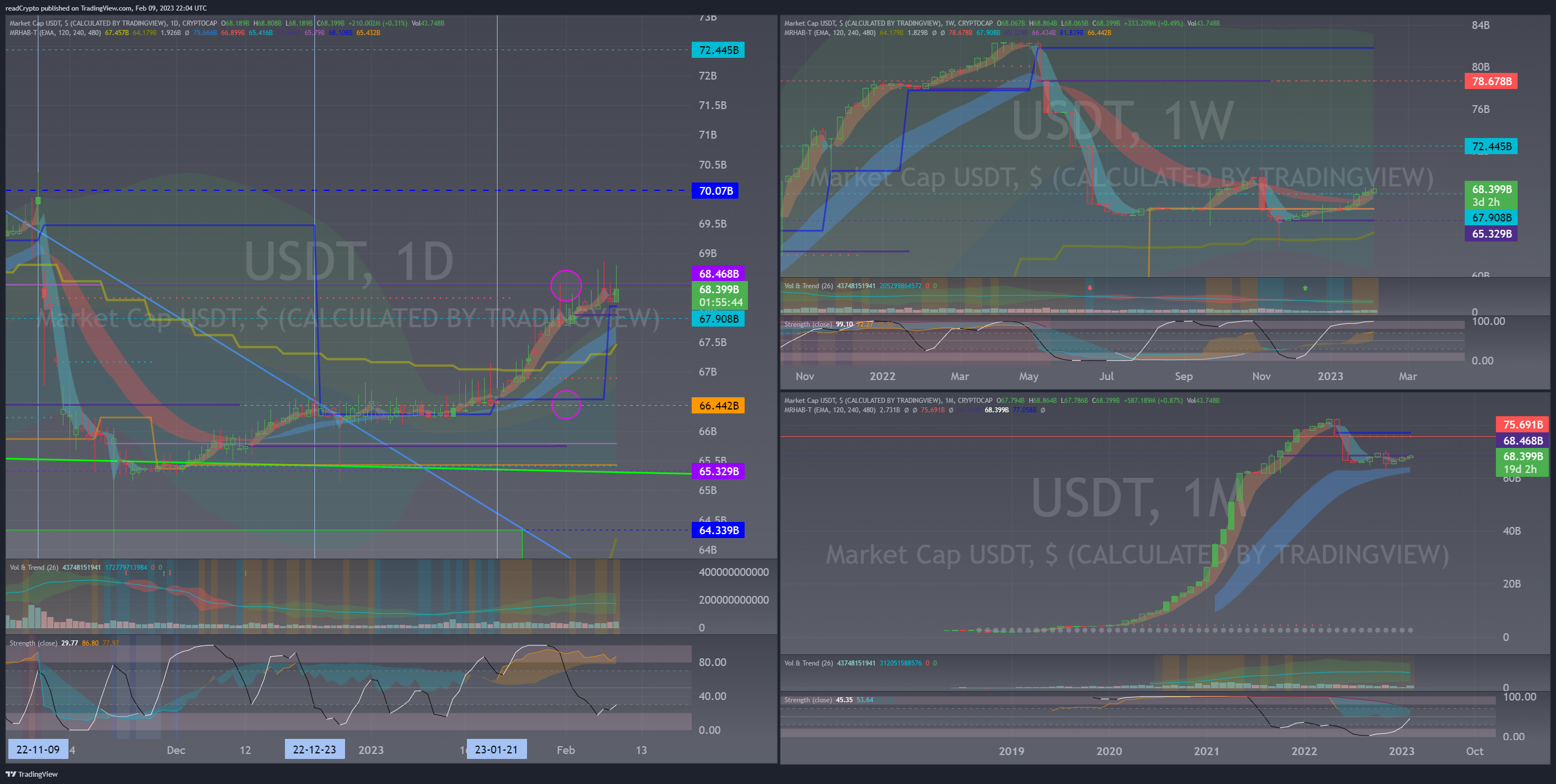Screen dimensions: 1556x784
Task: Click the 64B tick on the 1D price scale
Action: tap(707, 550)
